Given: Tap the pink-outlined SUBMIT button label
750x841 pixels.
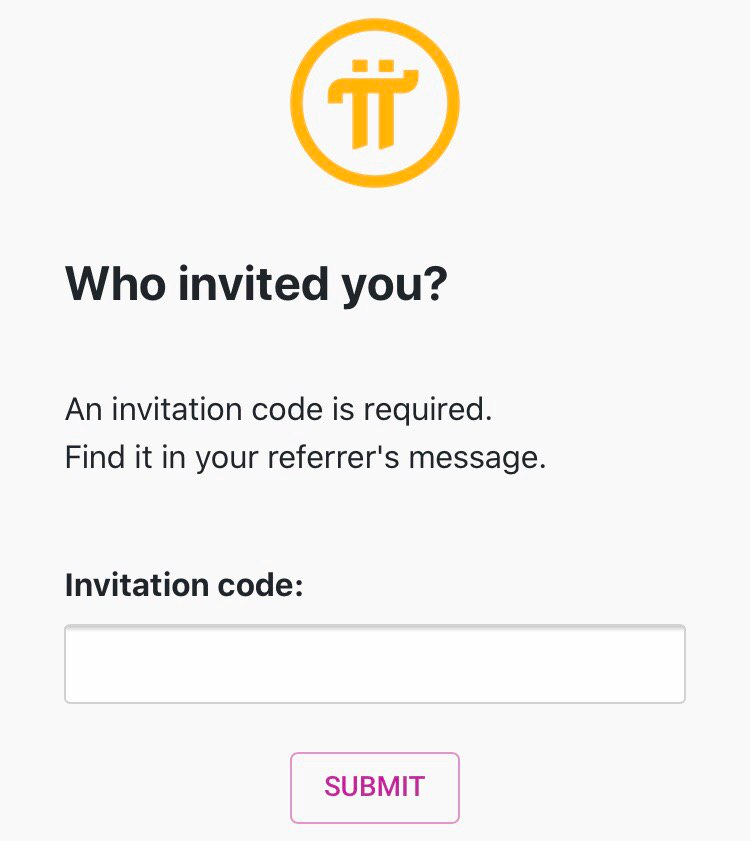Looking at the screenshot, I should pos(375,787).
